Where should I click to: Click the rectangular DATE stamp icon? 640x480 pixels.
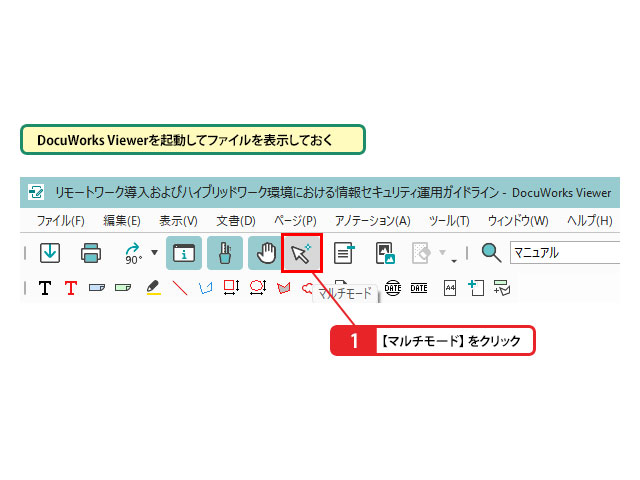pyautogui.click(x=419, y=288)
